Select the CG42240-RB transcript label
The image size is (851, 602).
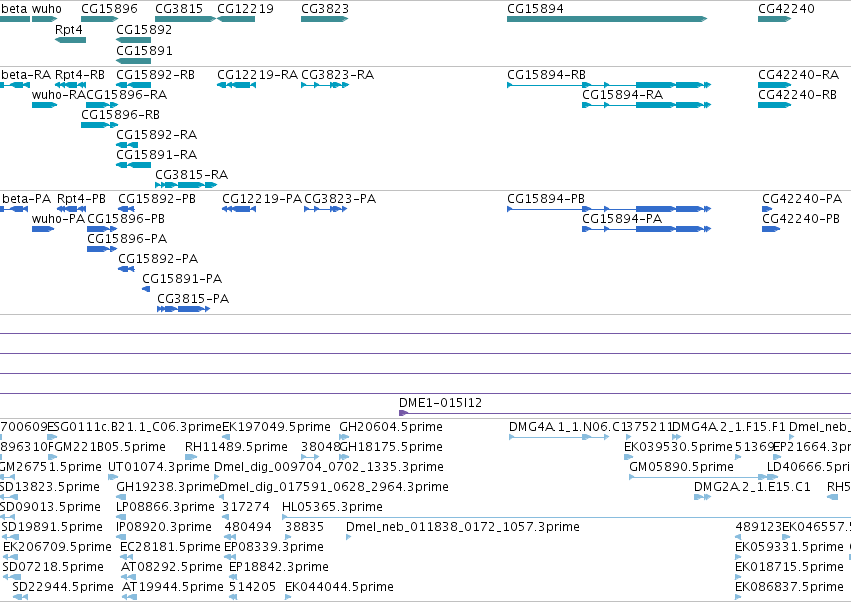coord(797,94)
